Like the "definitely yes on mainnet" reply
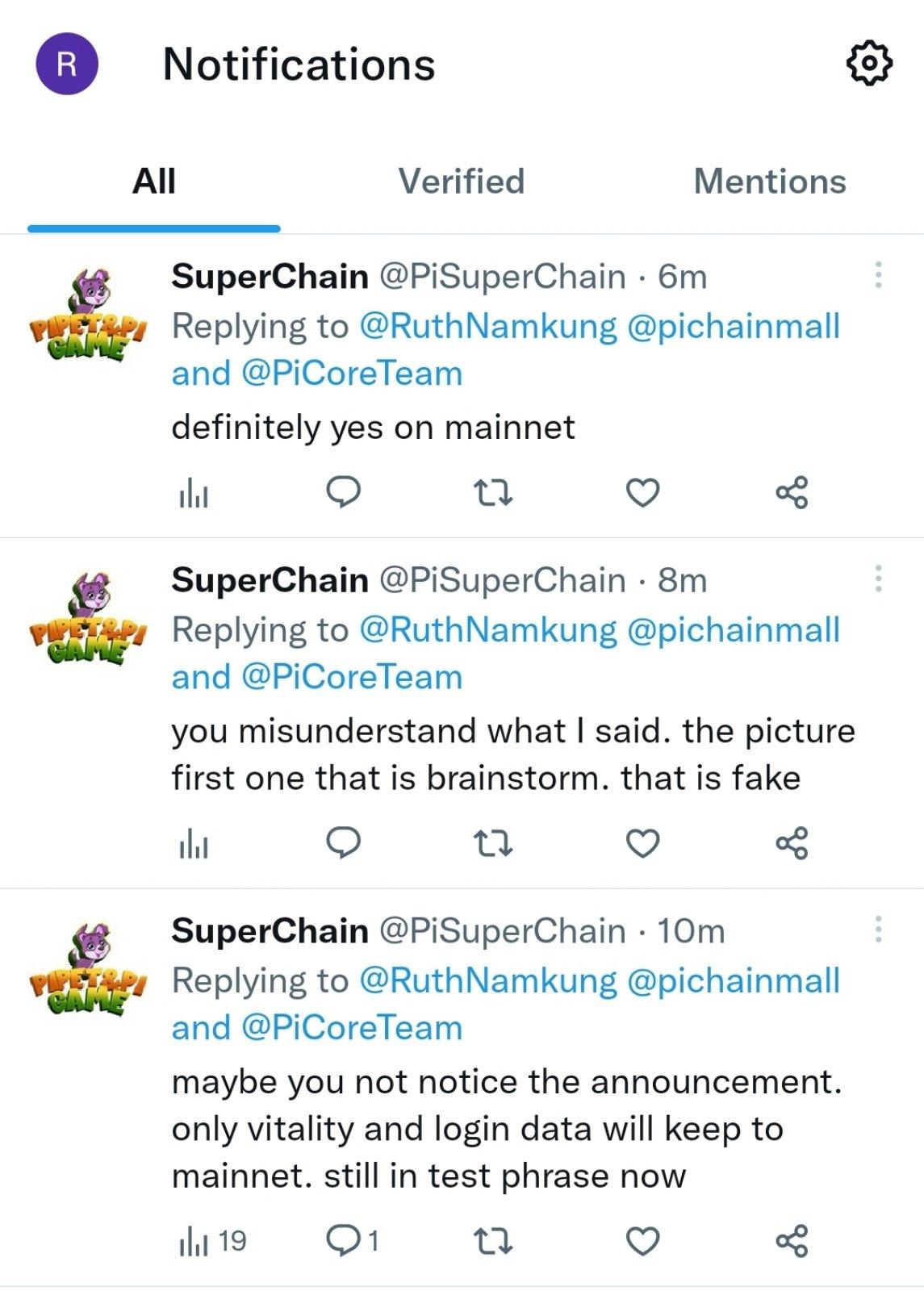This screenshot has width=924, height=1291. [642, 492]
